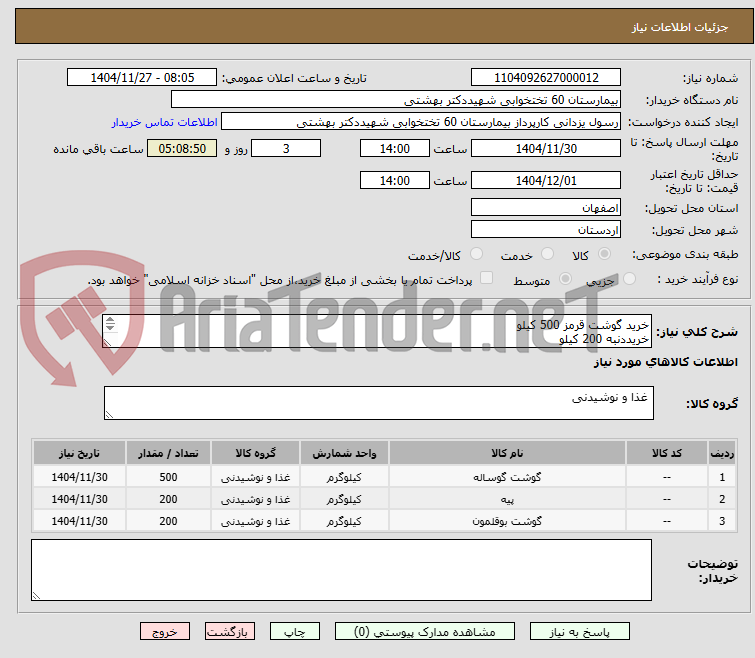Click the ردیف column header

pyautogui.click(x=722, y=453)
